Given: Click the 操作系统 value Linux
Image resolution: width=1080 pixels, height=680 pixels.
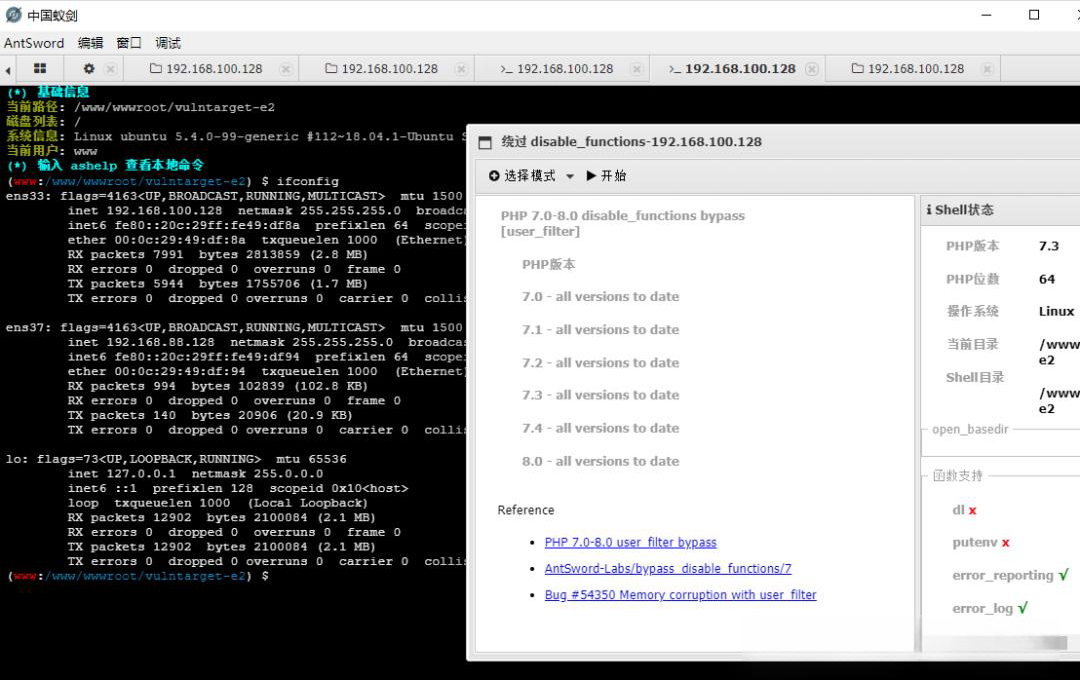Looking at the screenshot, I should click(1057, 311).
